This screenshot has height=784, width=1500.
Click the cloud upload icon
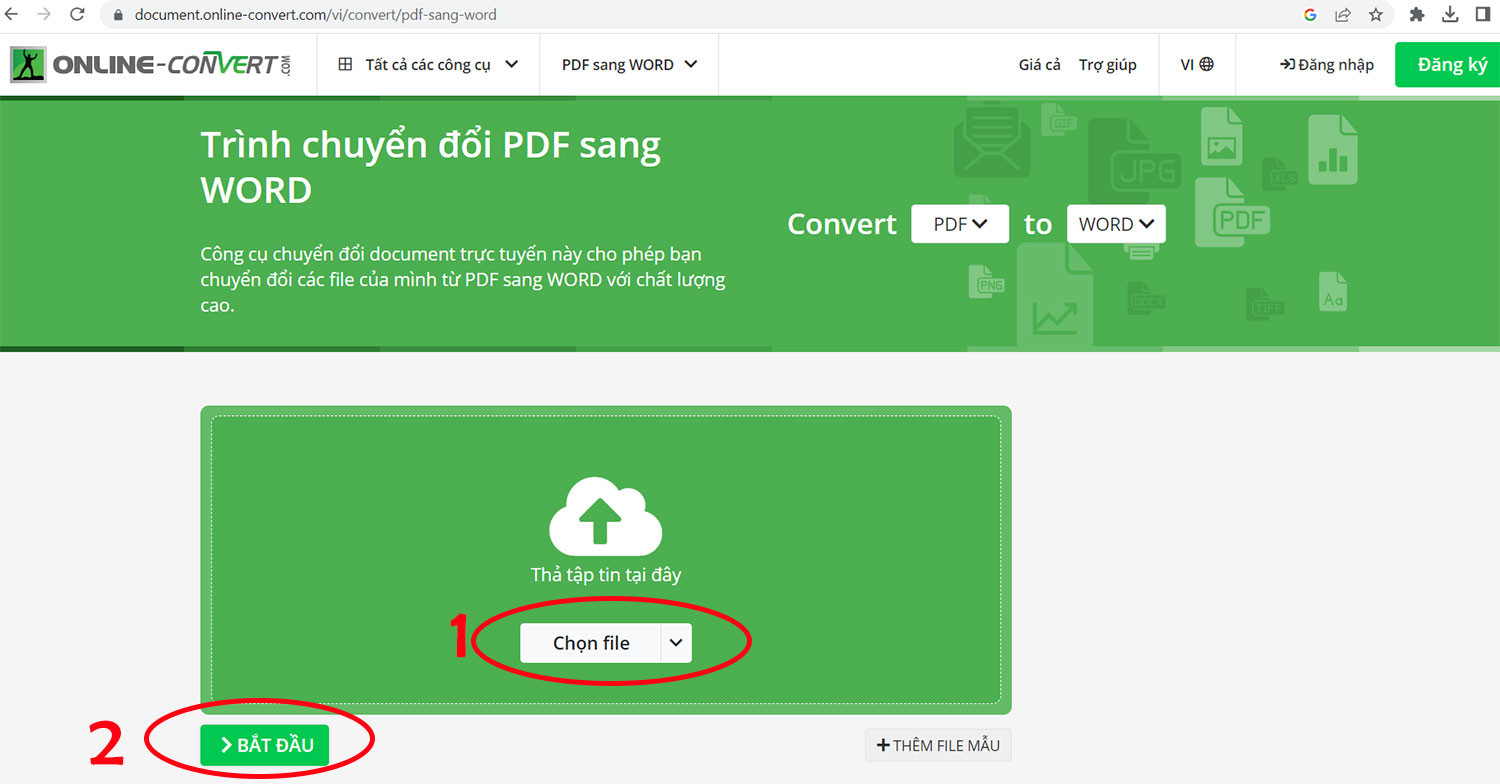click(x=606, y=516)
